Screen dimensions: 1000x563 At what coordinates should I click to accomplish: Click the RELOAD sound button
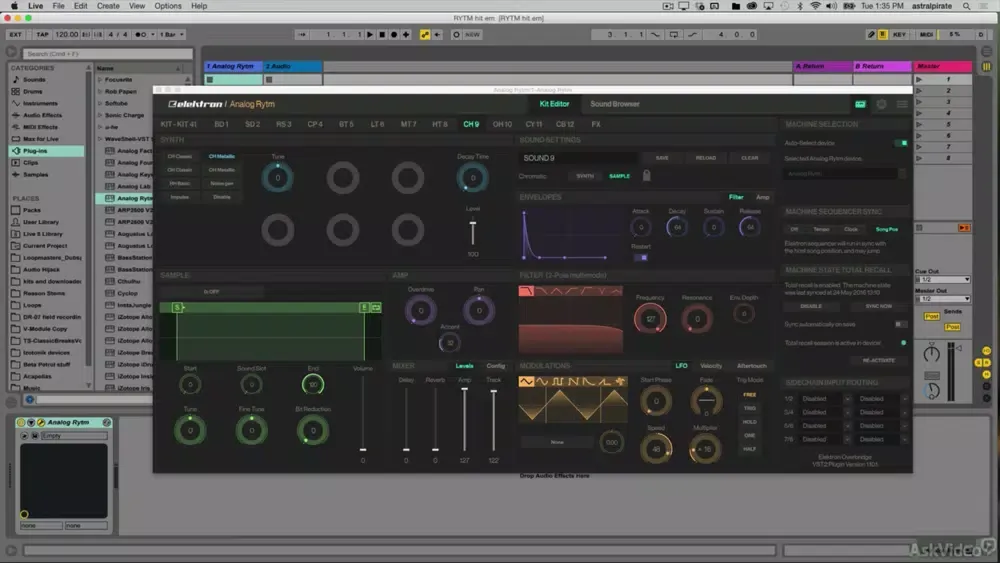point(706,157)
